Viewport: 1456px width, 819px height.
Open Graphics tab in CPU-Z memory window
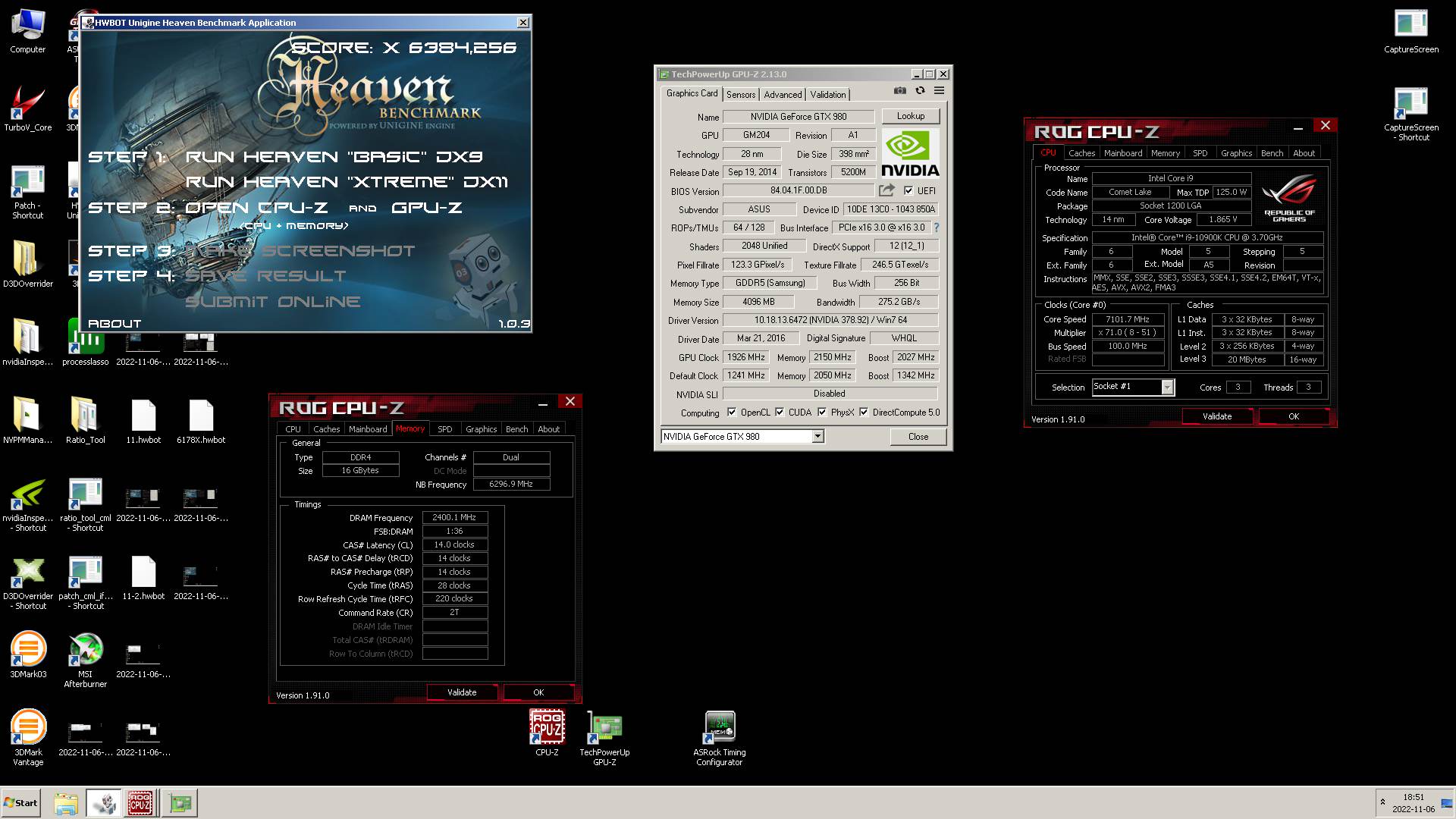point(482,429)
